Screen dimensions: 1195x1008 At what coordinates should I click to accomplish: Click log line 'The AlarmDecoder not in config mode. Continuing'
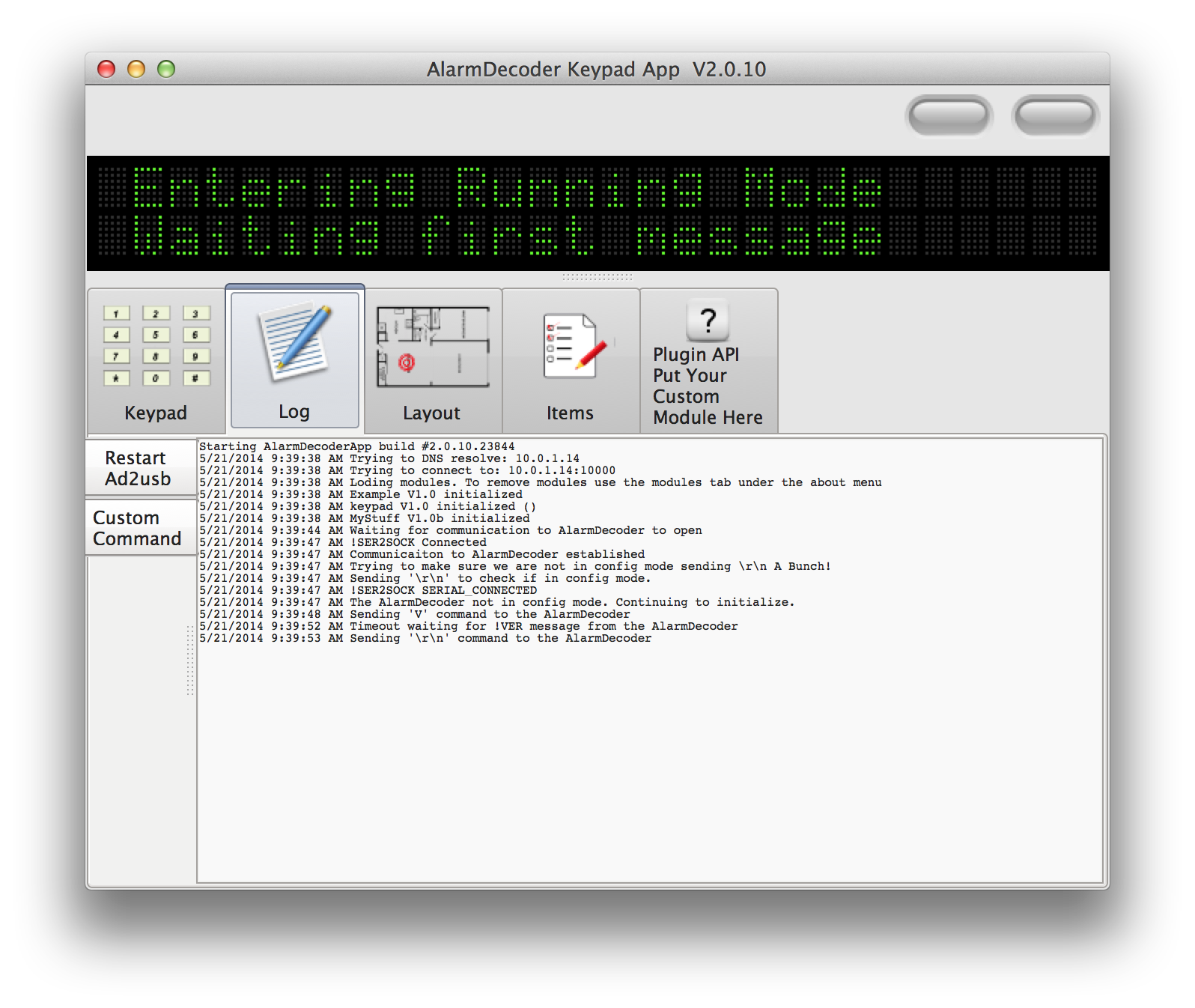tap(497, 602)
